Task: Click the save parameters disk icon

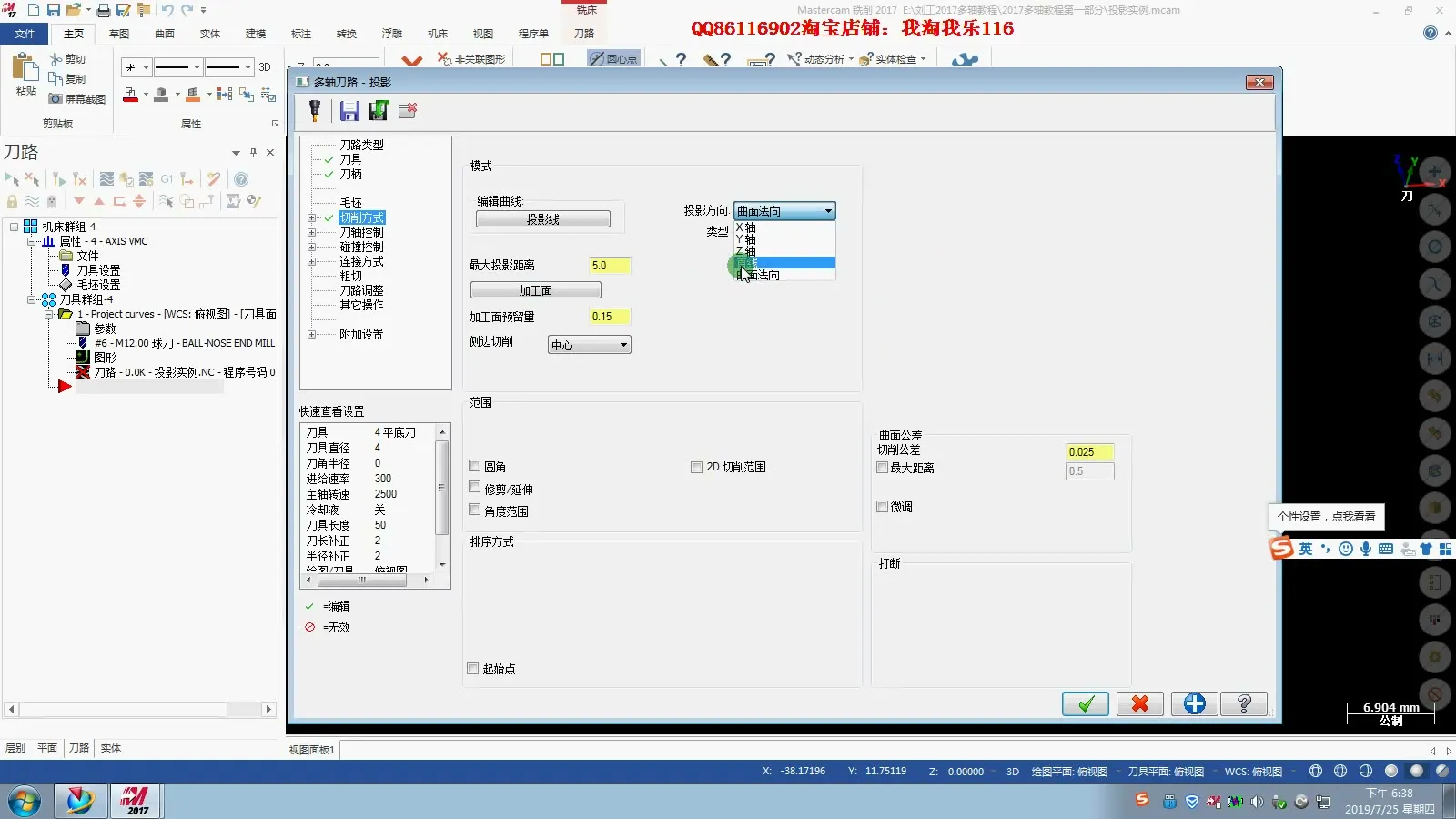Action: pyautogui.click(x=349, y=110)
